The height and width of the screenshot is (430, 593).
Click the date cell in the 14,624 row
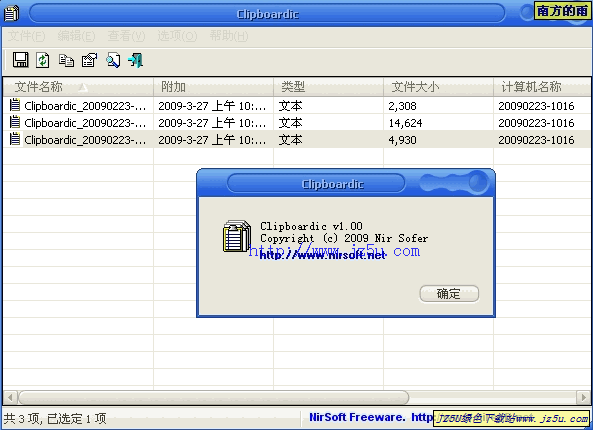tap(212, 123)
